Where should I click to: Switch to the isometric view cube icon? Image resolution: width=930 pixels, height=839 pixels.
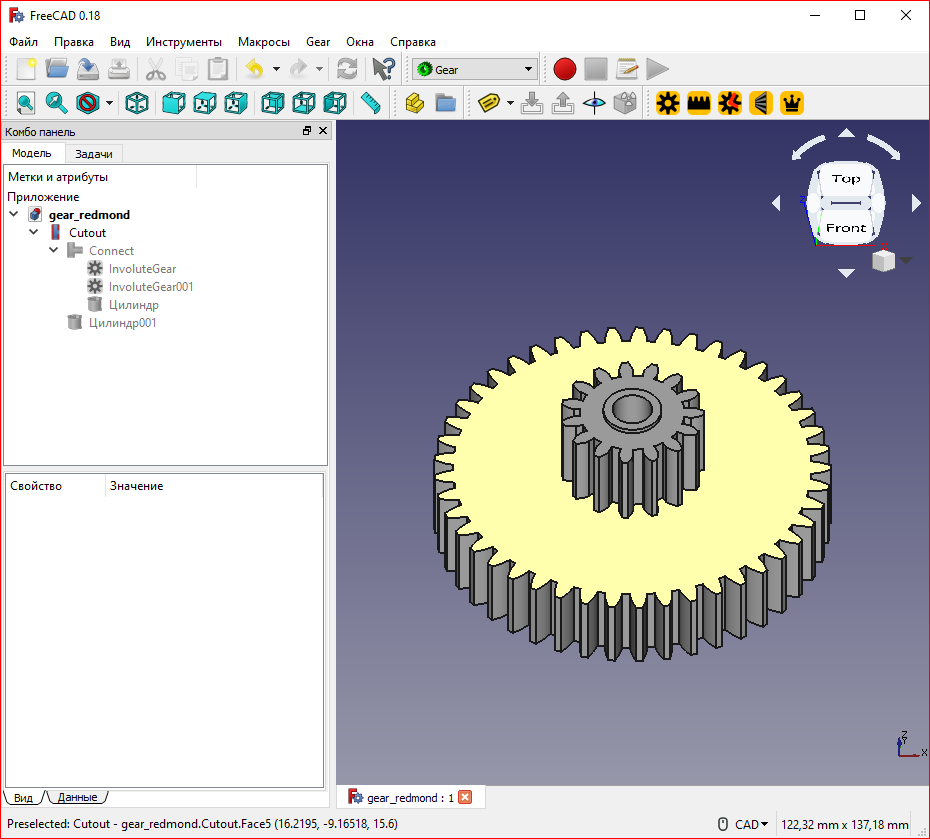click(x=138, y=102)
